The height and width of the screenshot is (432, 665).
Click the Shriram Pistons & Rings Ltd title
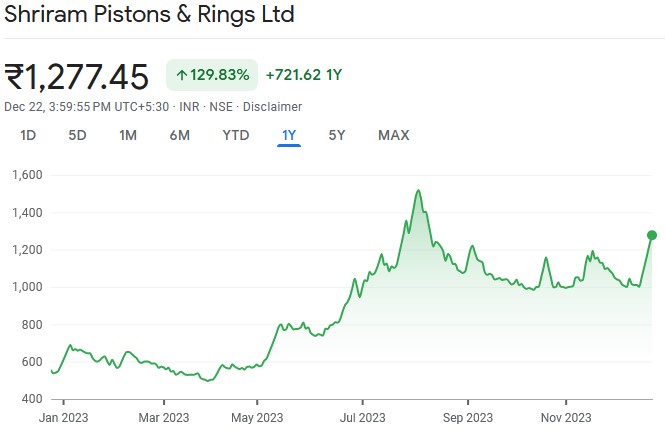point(150,17)
